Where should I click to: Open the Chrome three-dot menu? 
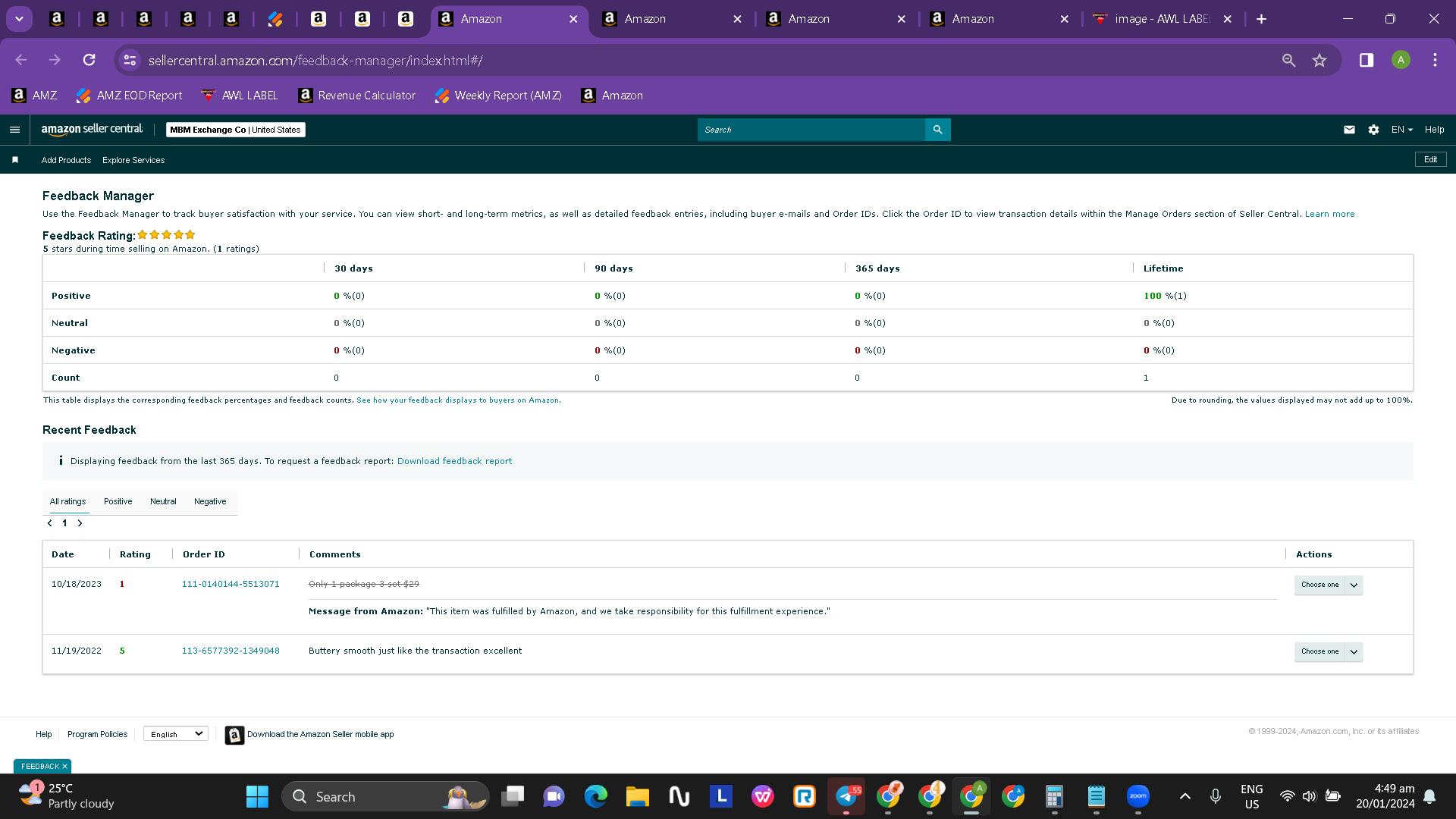pyautogui.click(x=1435, y=60)
